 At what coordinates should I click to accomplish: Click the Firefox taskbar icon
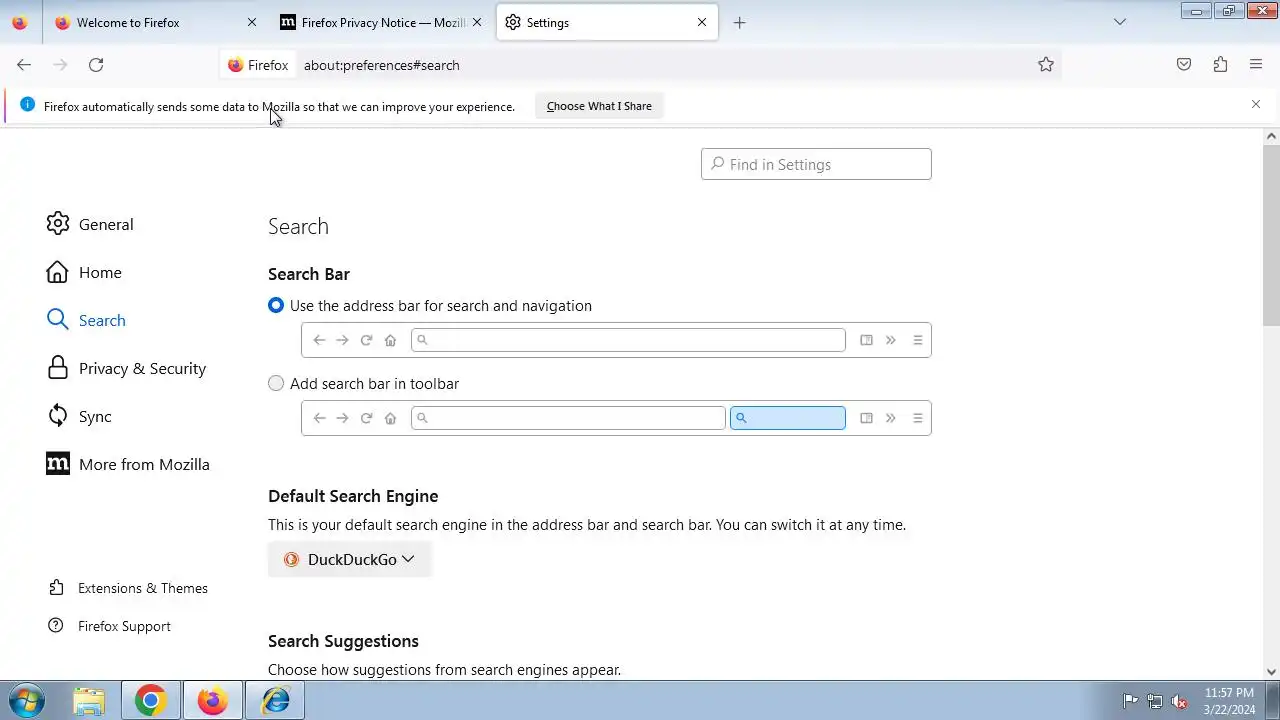(212, 701)
